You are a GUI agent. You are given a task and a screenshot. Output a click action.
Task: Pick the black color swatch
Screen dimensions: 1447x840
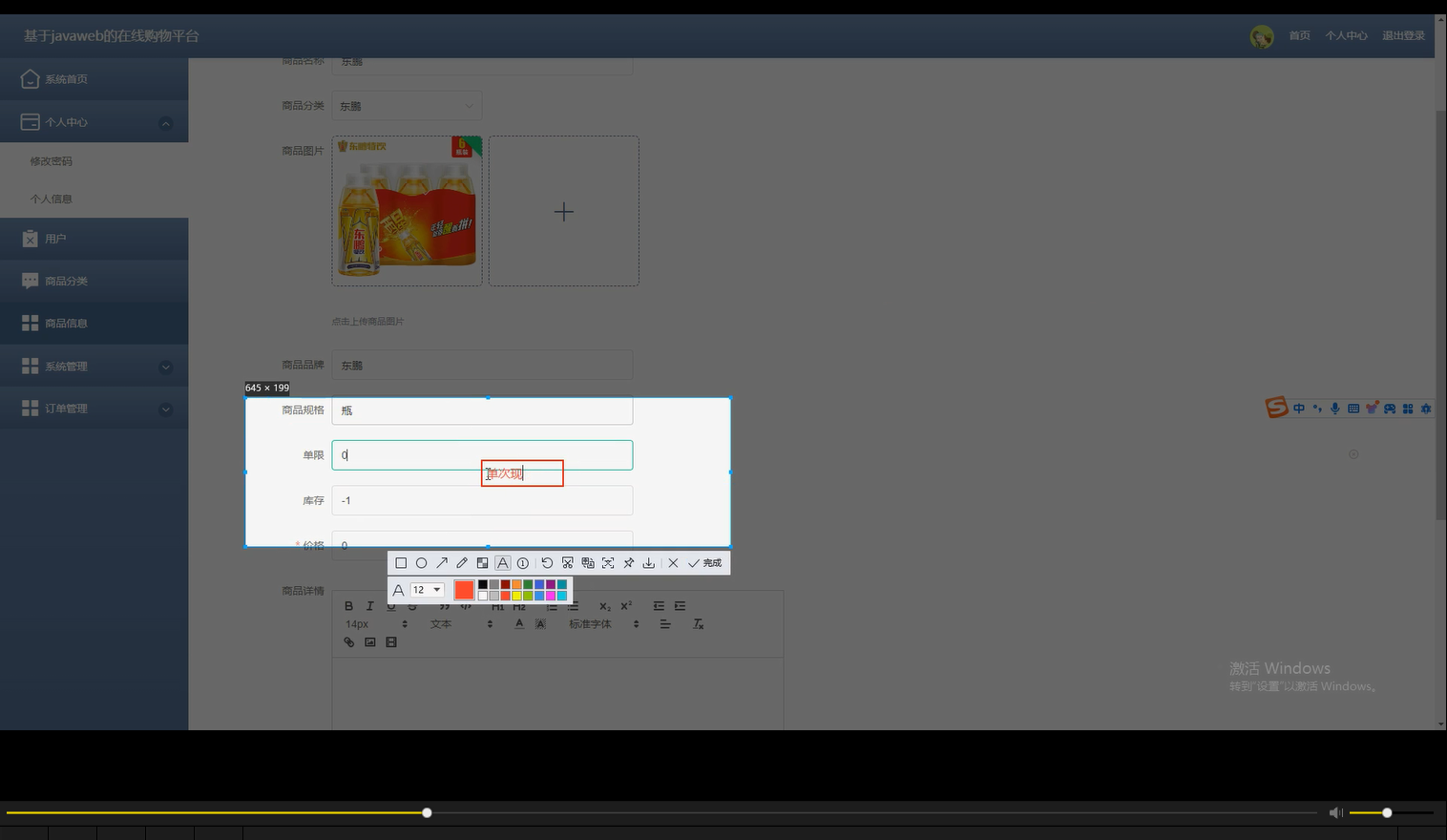[483, 584]
